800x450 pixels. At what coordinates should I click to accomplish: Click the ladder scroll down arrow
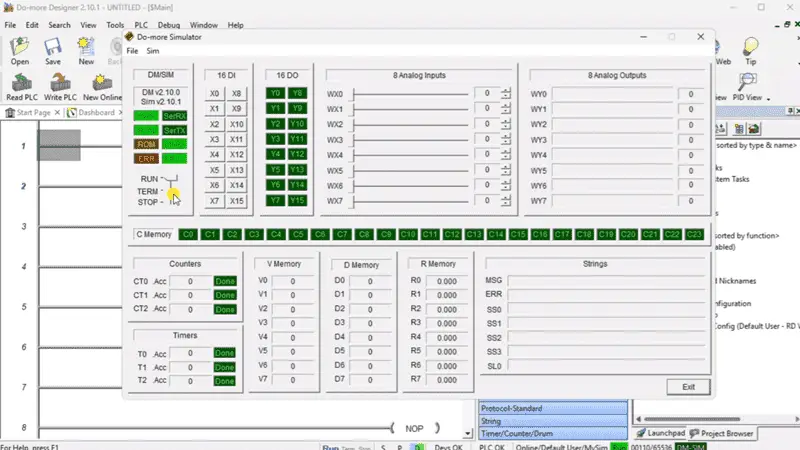467,434
